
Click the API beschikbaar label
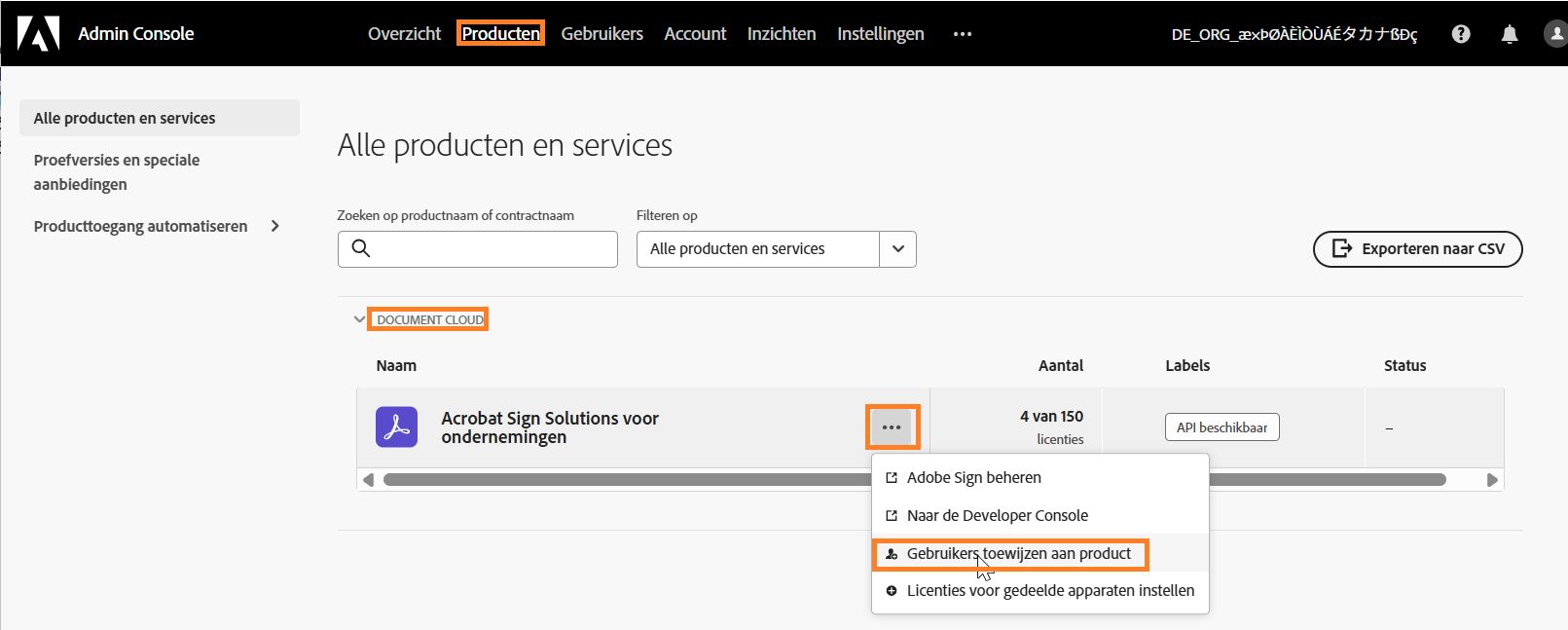pos(1222,427)
